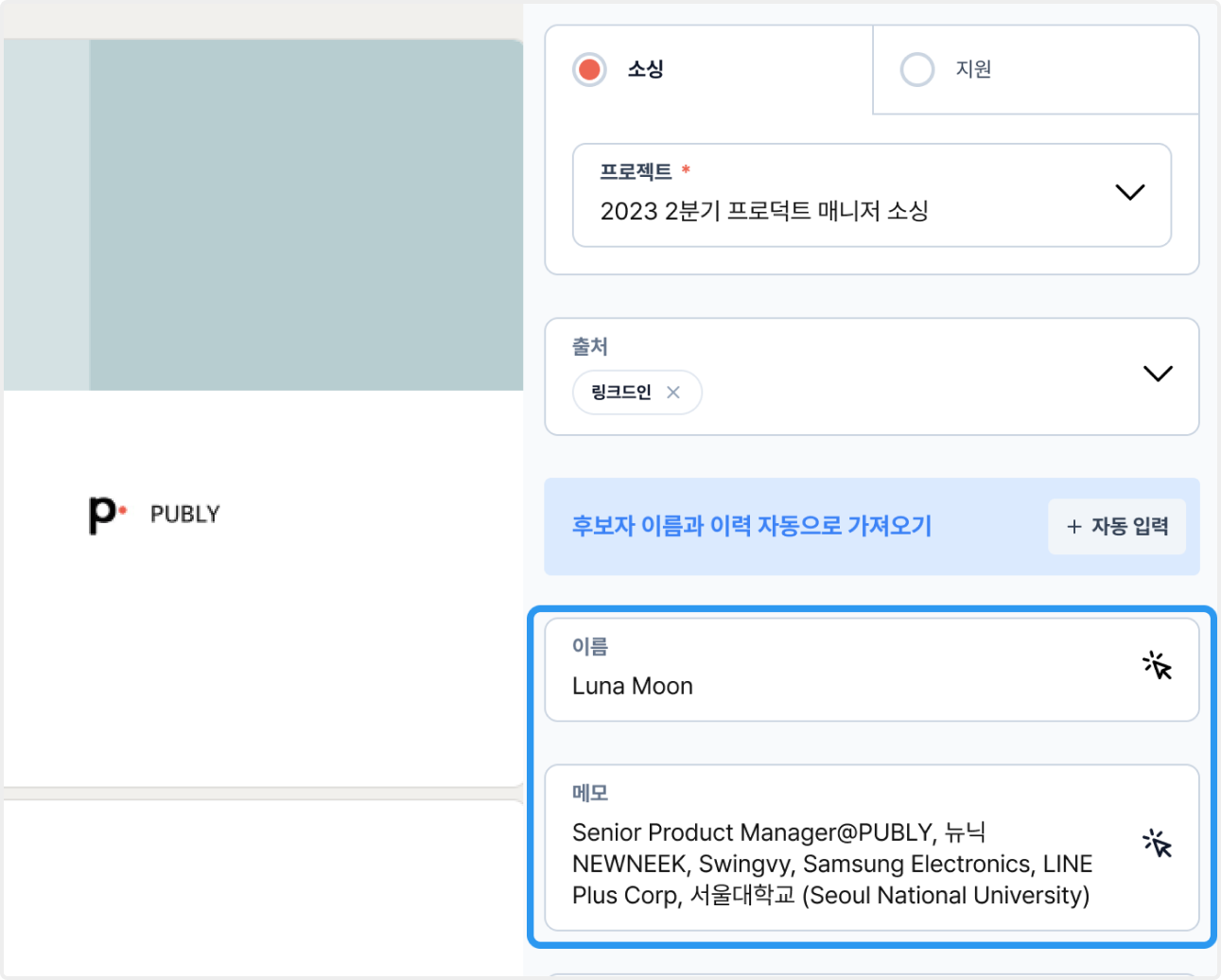Click the memo text starting Senior Product Manager
Screen dimensions: 1221x980
(832, 864)
